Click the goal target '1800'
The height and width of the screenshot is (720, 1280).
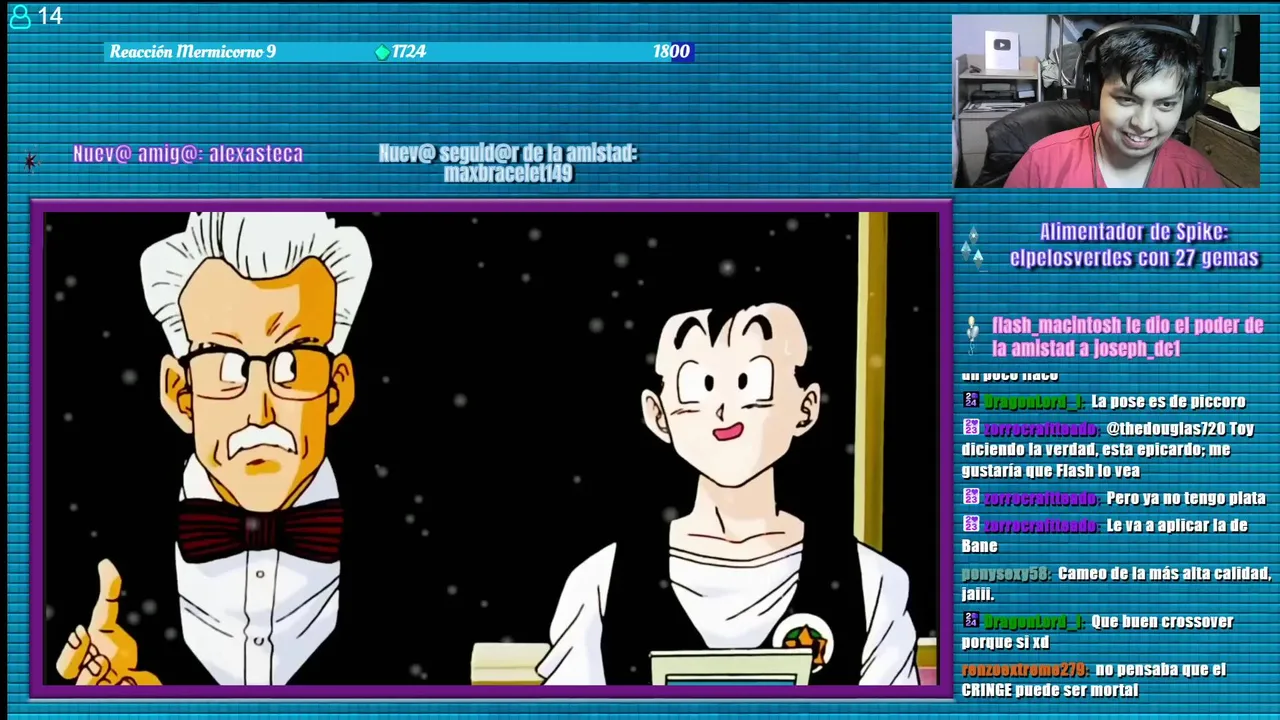(671, 52)
